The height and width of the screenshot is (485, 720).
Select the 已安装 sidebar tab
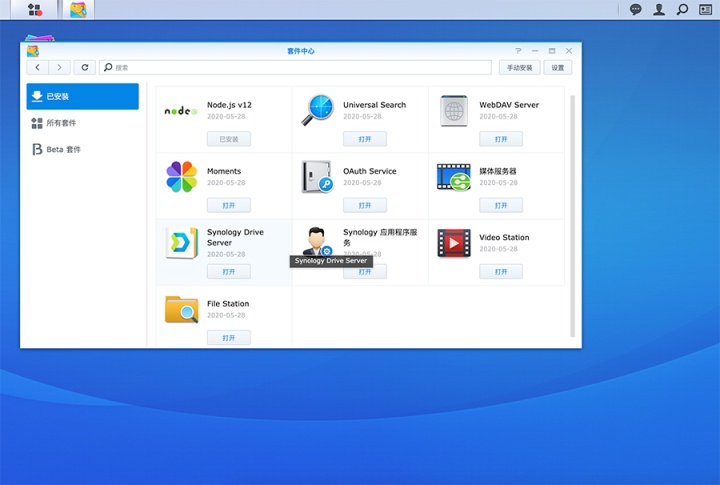[x=83, y=97]
